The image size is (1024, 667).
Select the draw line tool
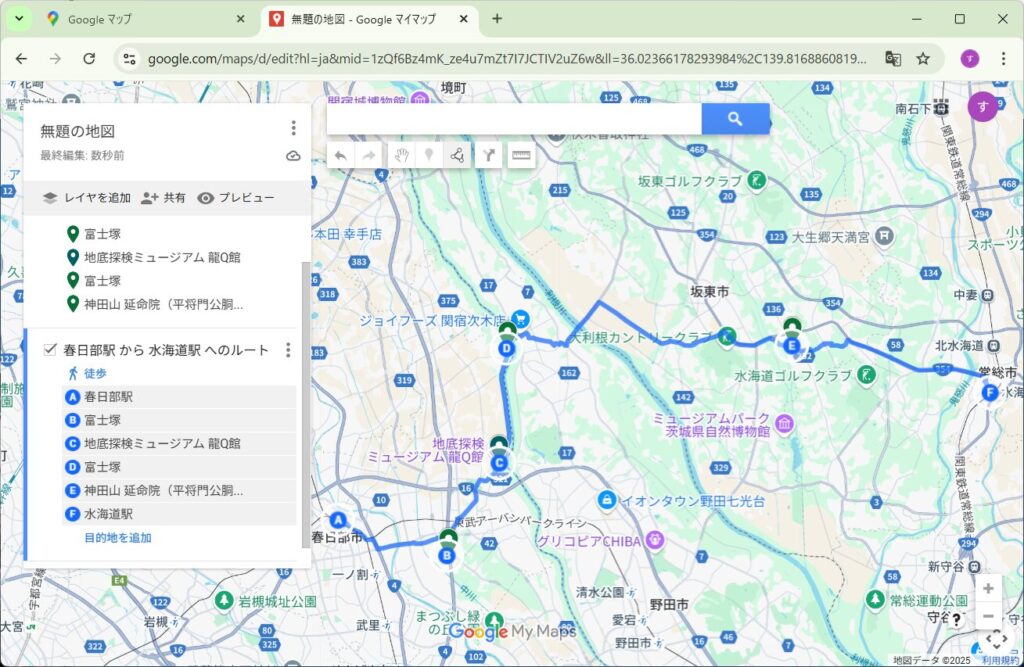click(458, 155)
